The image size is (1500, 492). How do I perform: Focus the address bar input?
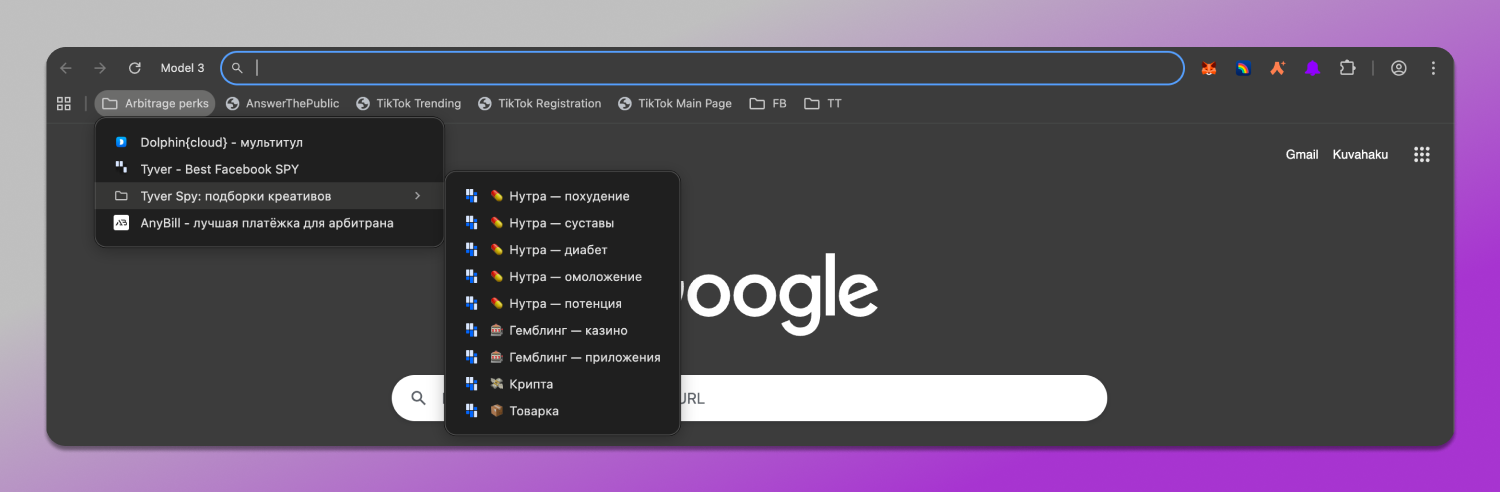point(700,68)
